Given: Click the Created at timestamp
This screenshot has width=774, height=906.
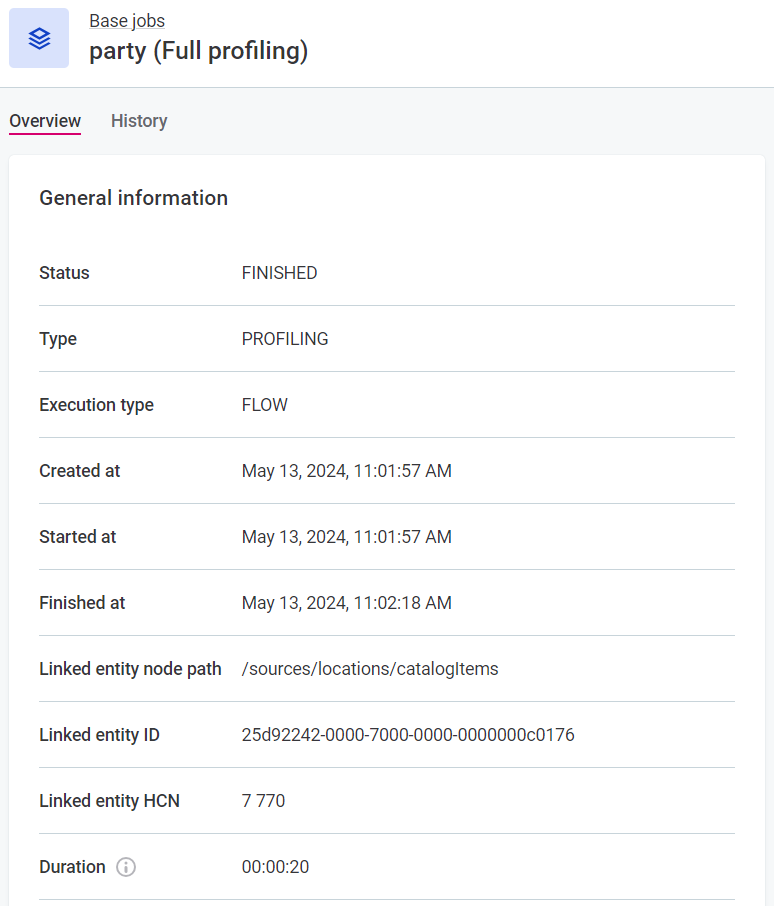Looking at the screenshot, I should pyautogui.click(x=346, y=470).
